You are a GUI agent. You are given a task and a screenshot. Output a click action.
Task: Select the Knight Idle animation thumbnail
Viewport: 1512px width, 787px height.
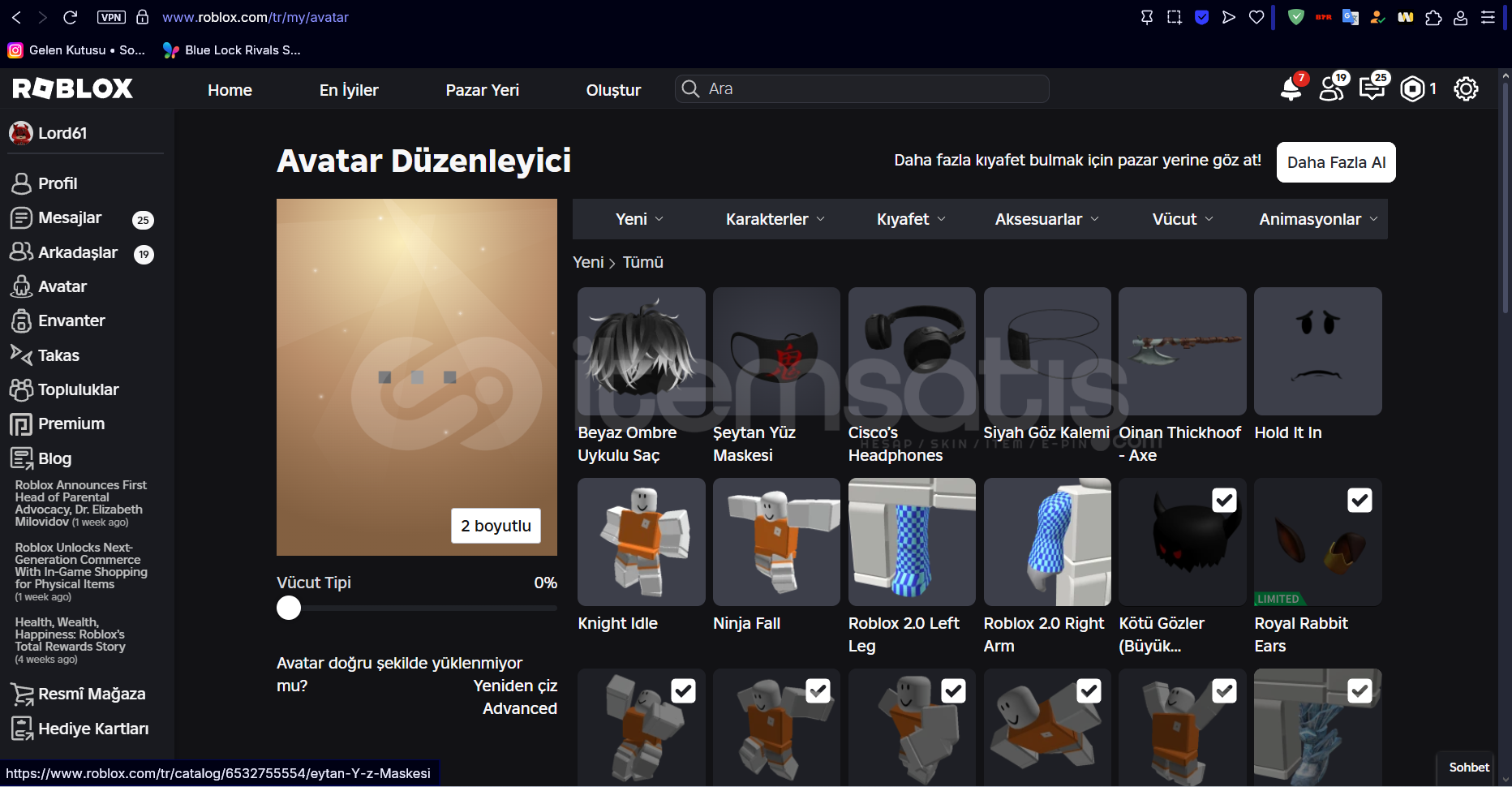(x=642, y=542)
